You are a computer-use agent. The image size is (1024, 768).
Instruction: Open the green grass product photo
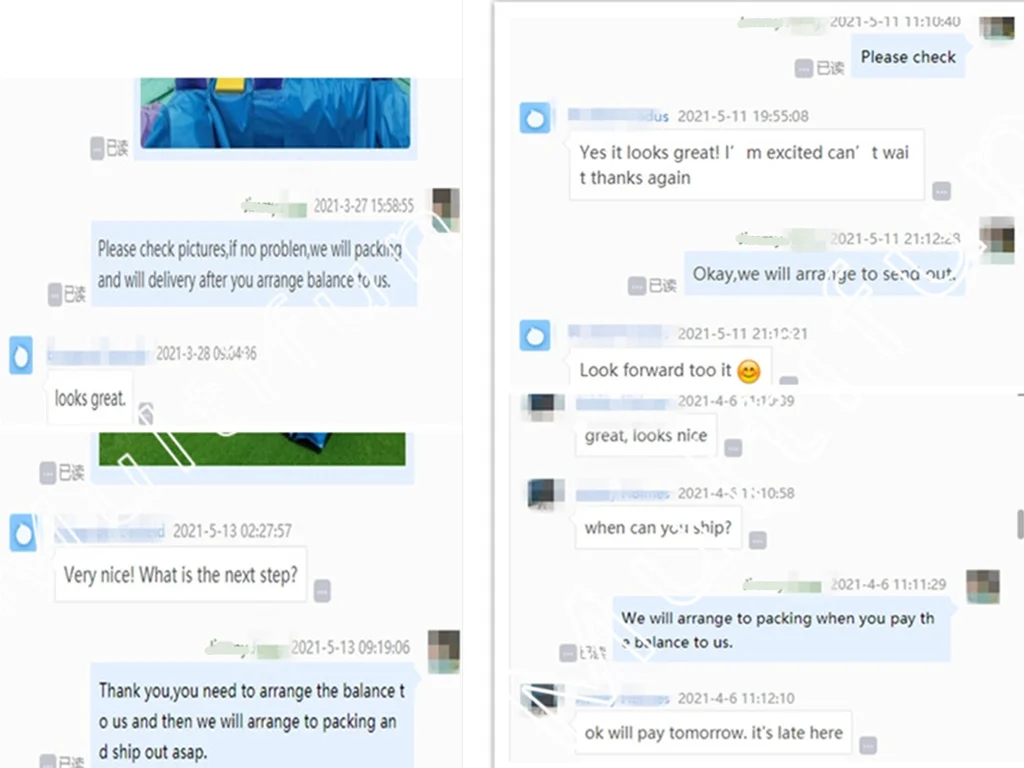coord(252,449)
